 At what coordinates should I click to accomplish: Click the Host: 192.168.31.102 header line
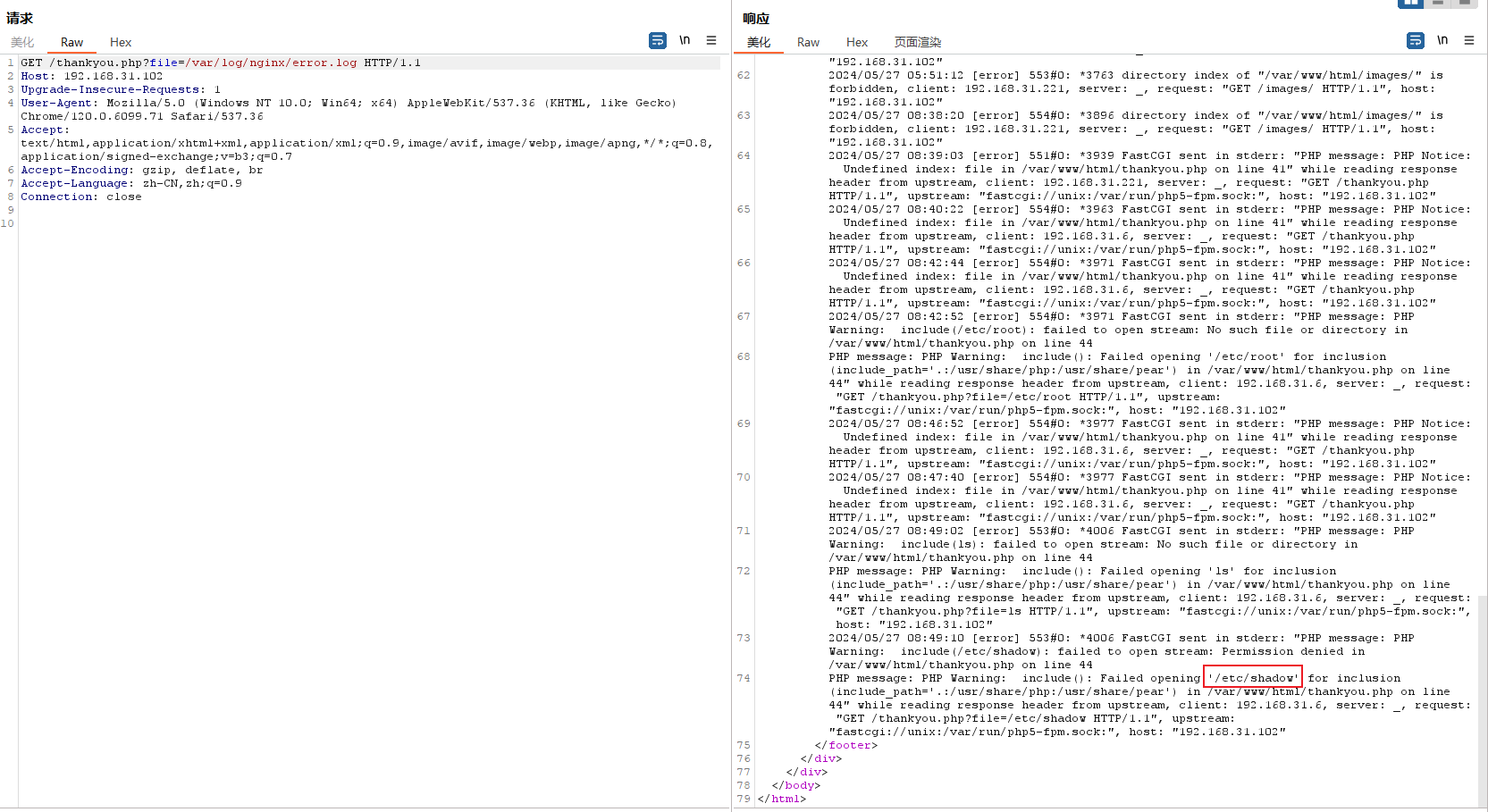92,76
